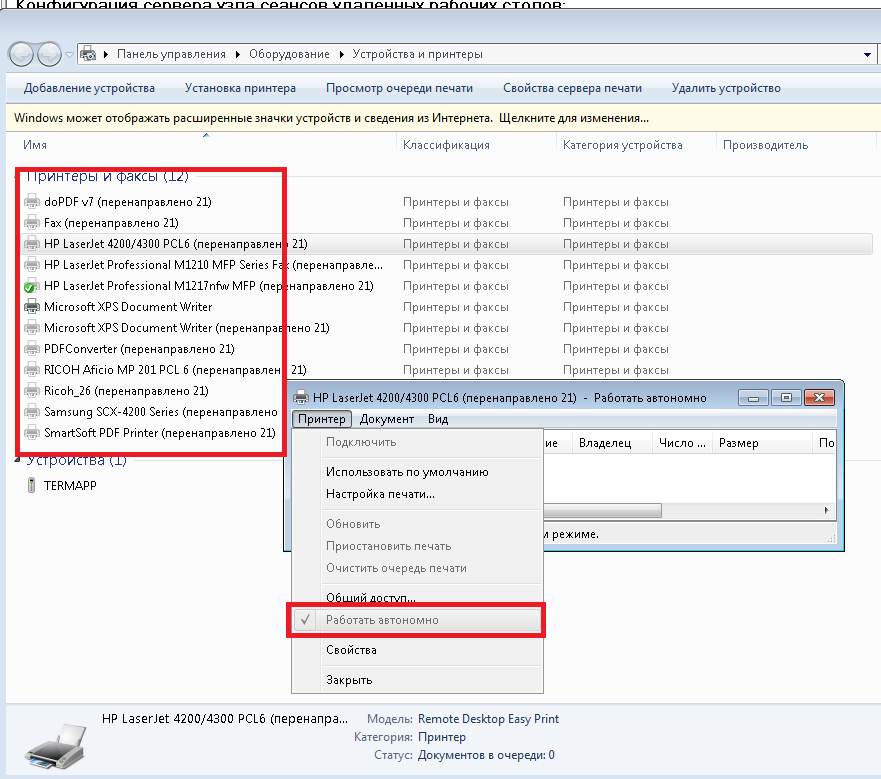Image resolution: width=881 pixels, height=779 pixels.
Task: Open the Вид menu
Action: click(x=438, y=419)
